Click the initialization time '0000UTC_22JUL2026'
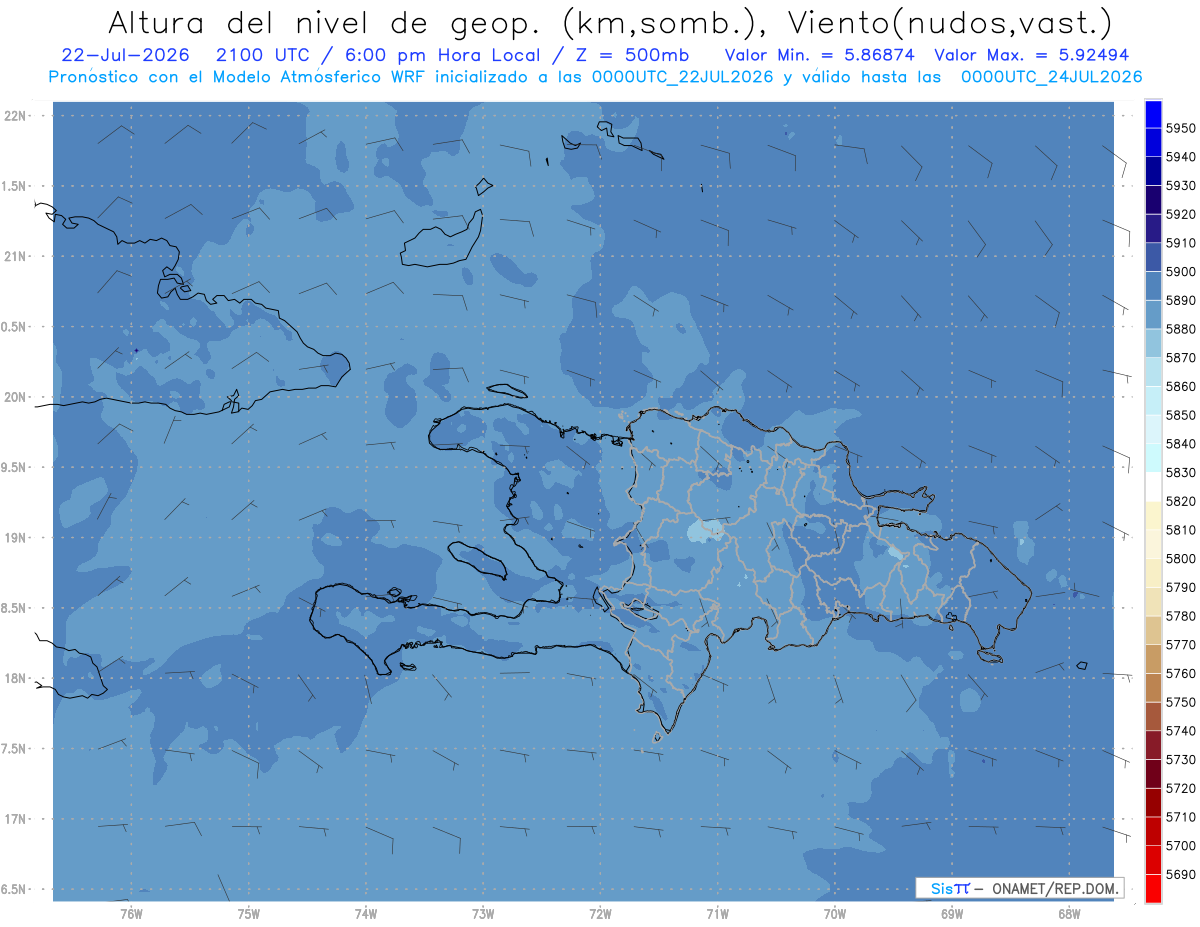 (682, 77)
